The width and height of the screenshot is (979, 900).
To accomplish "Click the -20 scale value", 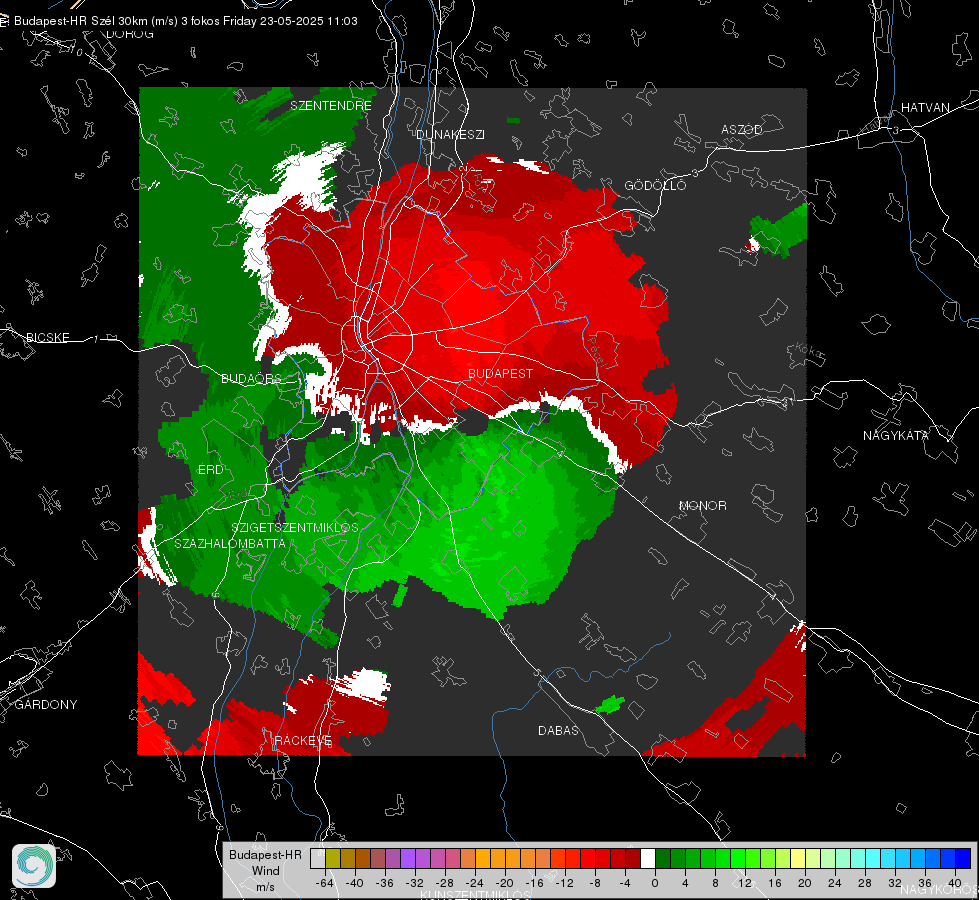I will click(x=504, y=883).
